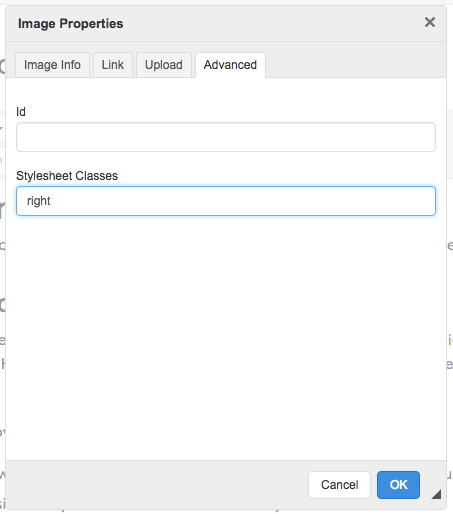Open the Link tab
Viewport: 453px width, 514px height.
(113, 65)
